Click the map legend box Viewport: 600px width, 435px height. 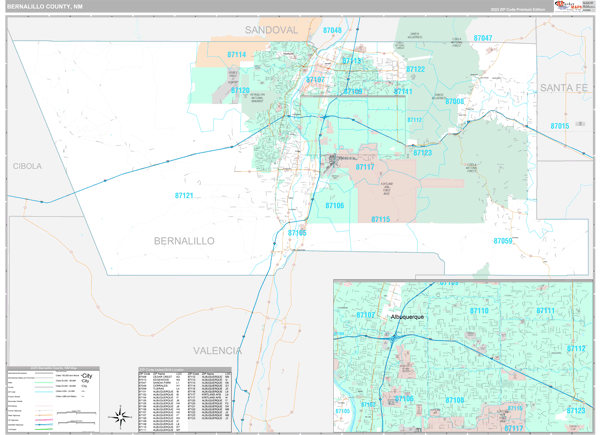[65, 399]
